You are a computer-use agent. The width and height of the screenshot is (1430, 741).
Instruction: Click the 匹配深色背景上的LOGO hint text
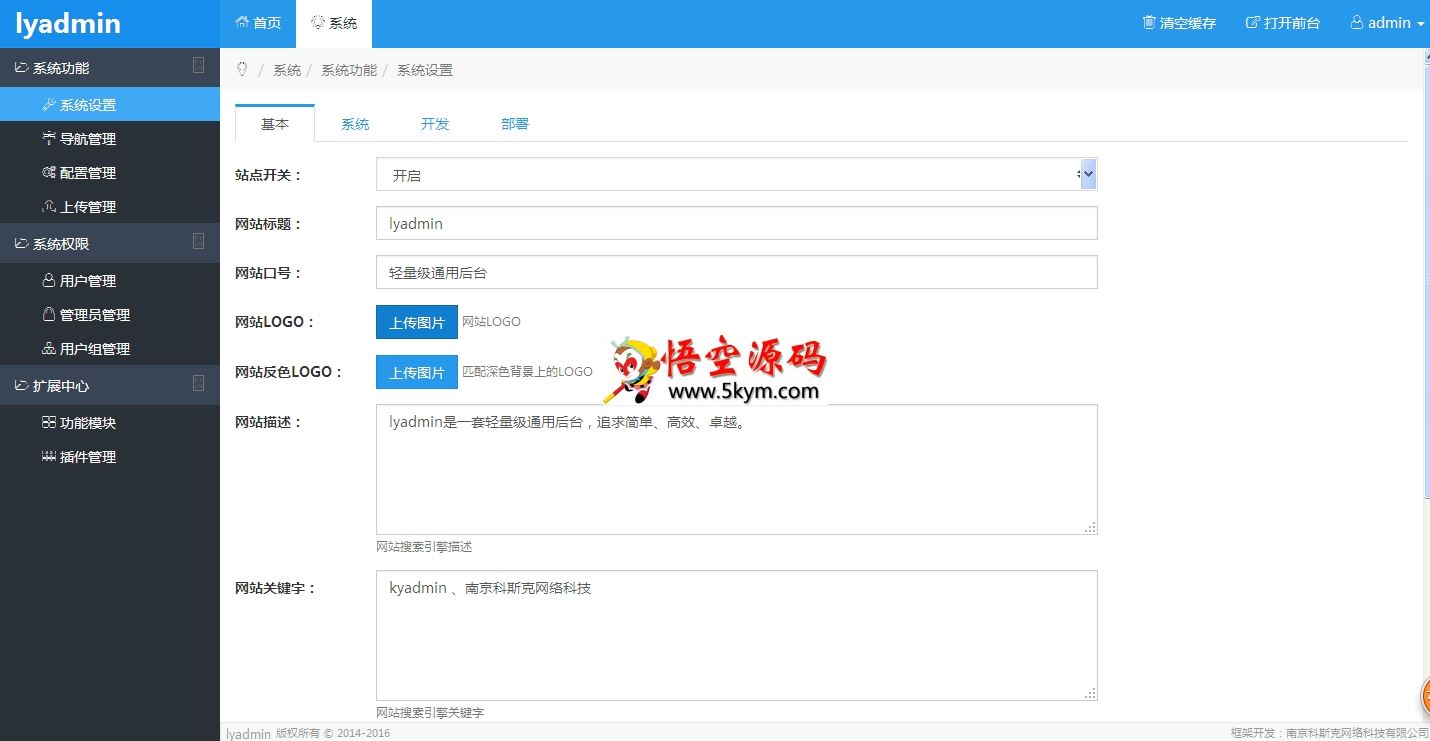point(527,372)
